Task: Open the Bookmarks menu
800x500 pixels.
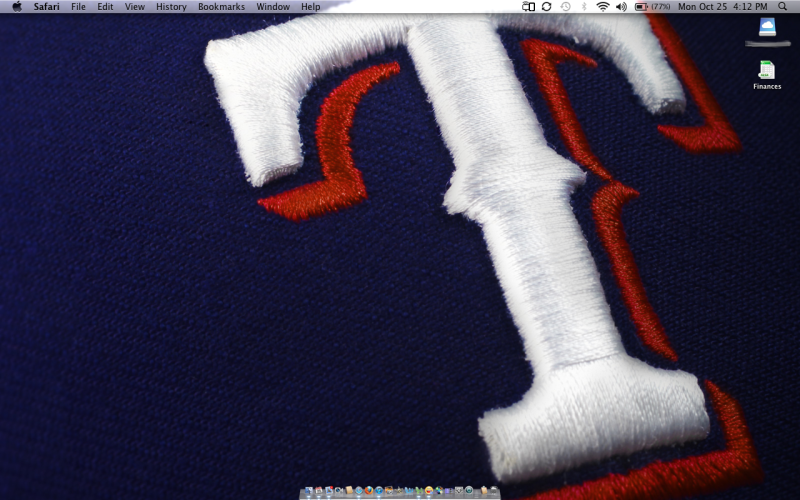Action: [x=221, y=7]
